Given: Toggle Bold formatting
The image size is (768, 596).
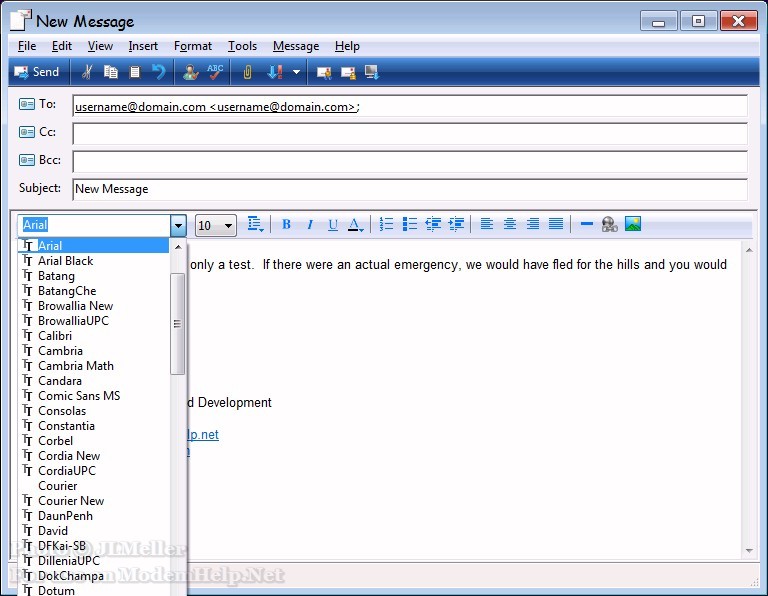Looking at the screenshot, I should click(x=286, y=225).
